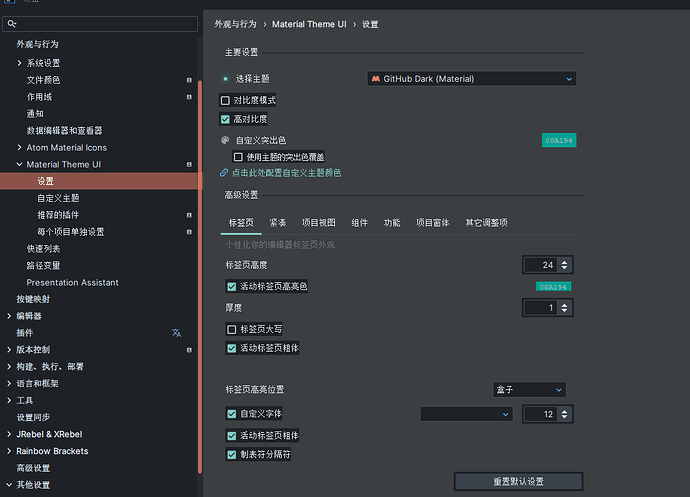The width and height of the screenshot is (690, 497).
Task: Switch to 紧凑 tab
Action: (278, 223)
